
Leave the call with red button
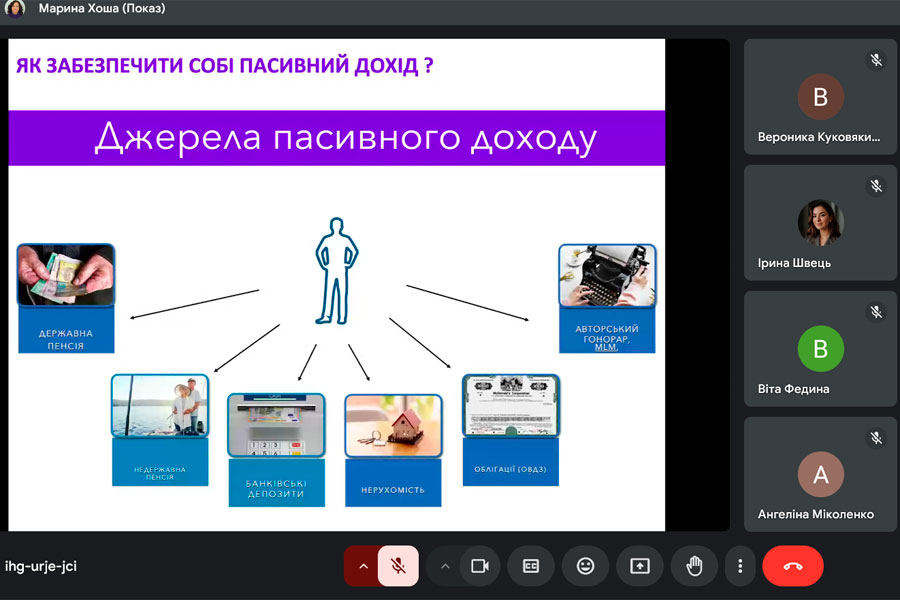pos(792,566)
